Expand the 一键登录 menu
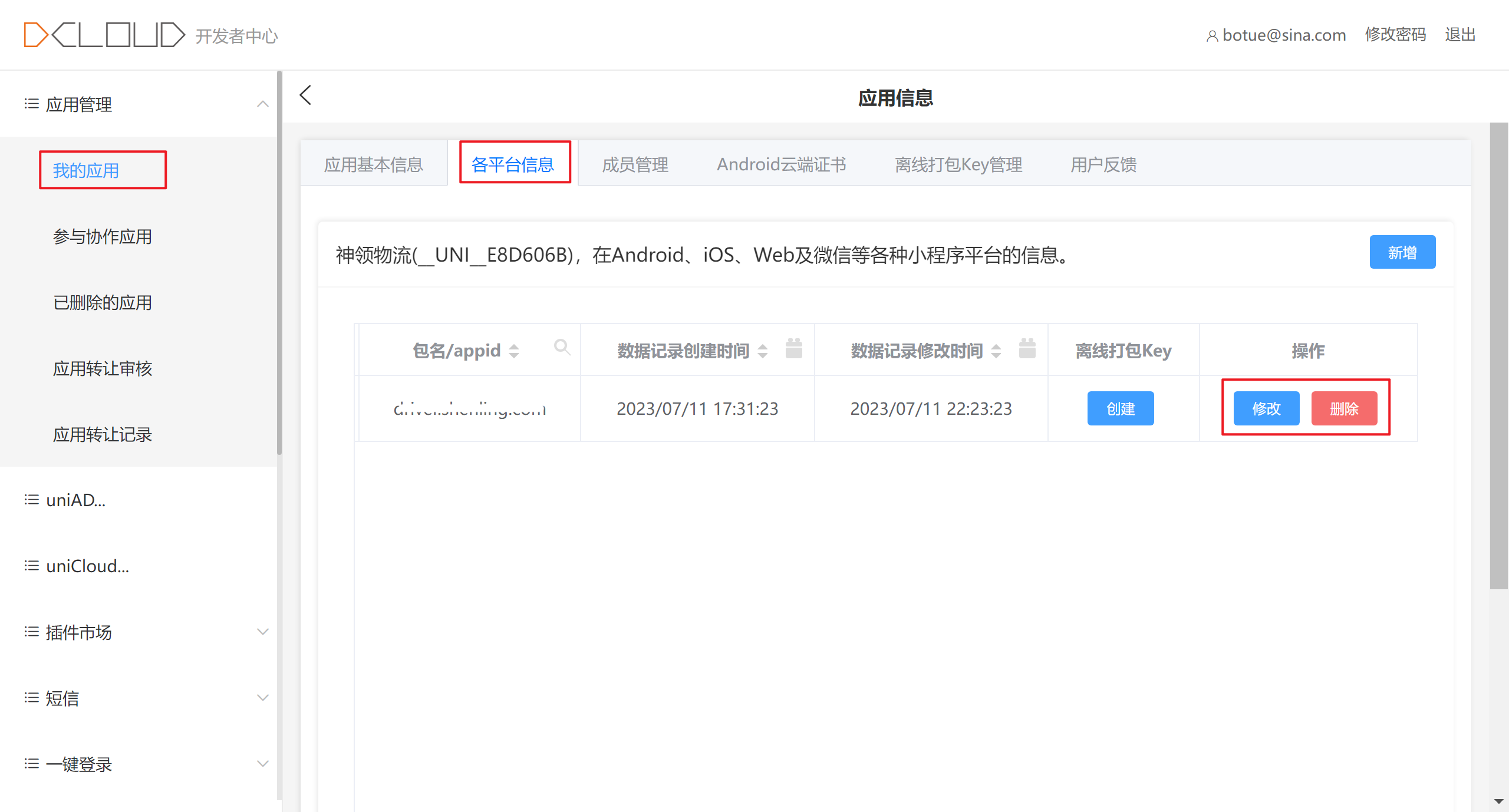This screenshot has height=812, width=1509. point(263,764)
